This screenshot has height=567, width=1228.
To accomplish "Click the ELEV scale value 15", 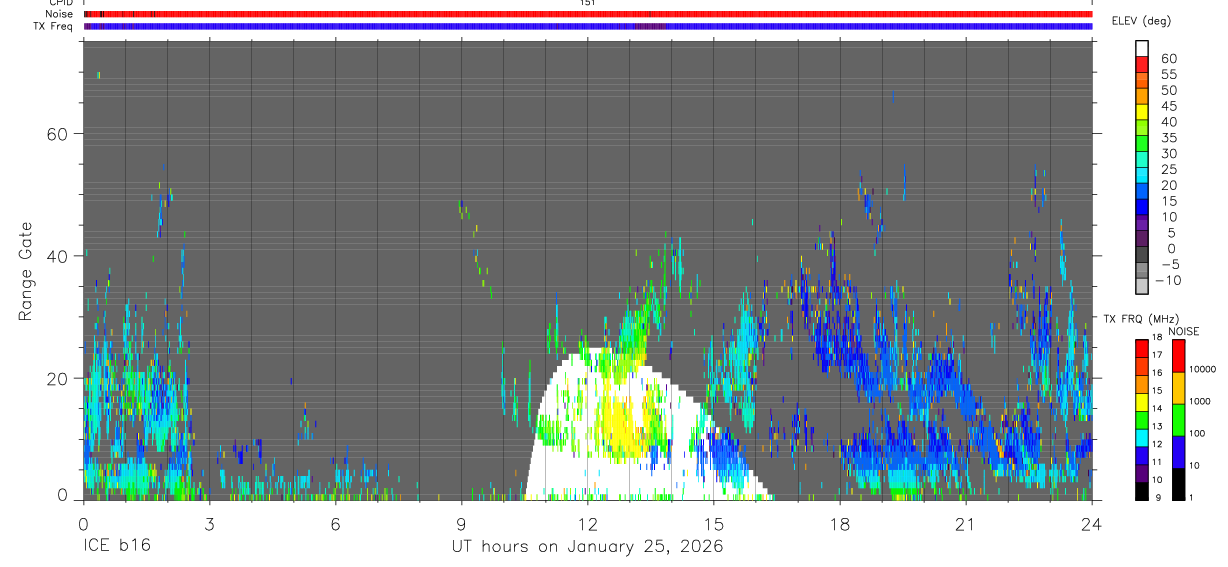I will (x=1167, y=201).
